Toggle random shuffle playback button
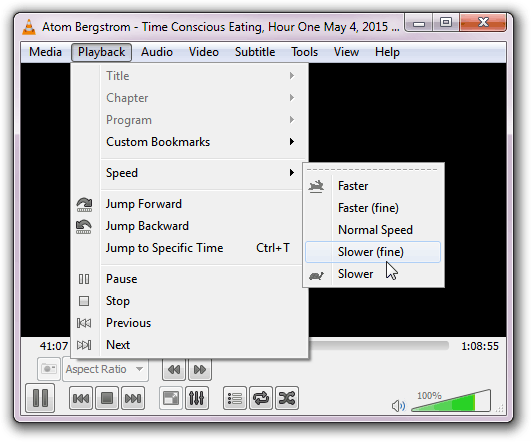Image resolution: width=532 pixels, height=442 pixels. click(287, 398)
